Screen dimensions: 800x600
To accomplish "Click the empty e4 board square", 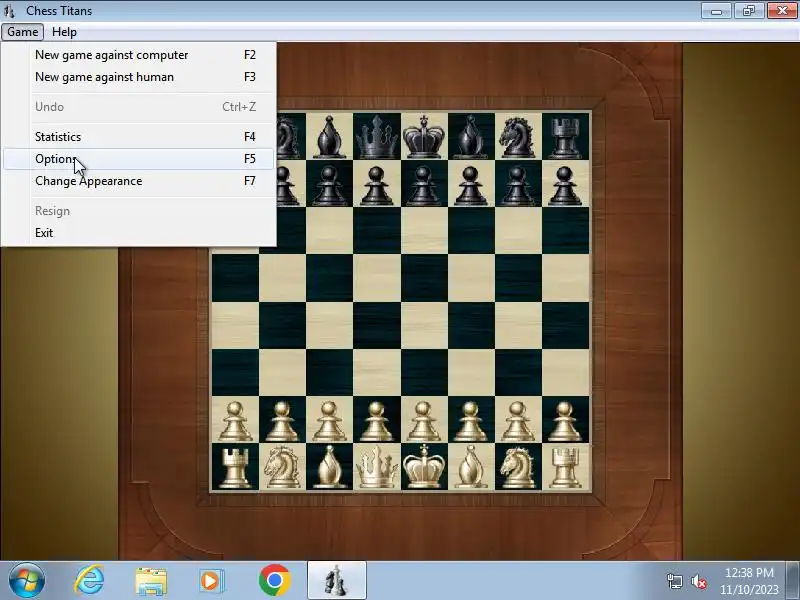I will pyautogui.click(x=423, y=325).
